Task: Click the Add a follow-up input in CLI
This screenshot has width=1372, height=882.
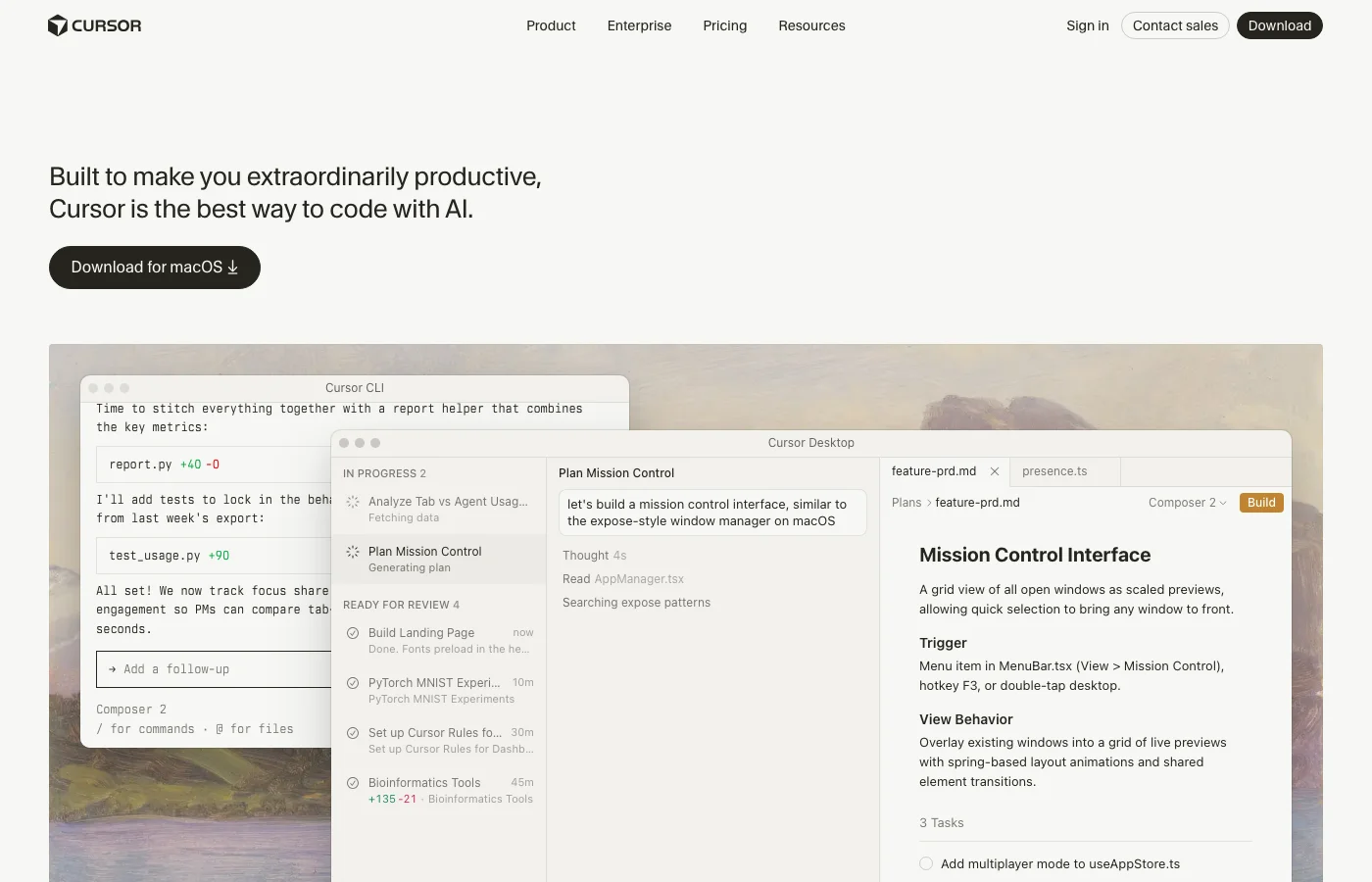Action: coord(214,669)
